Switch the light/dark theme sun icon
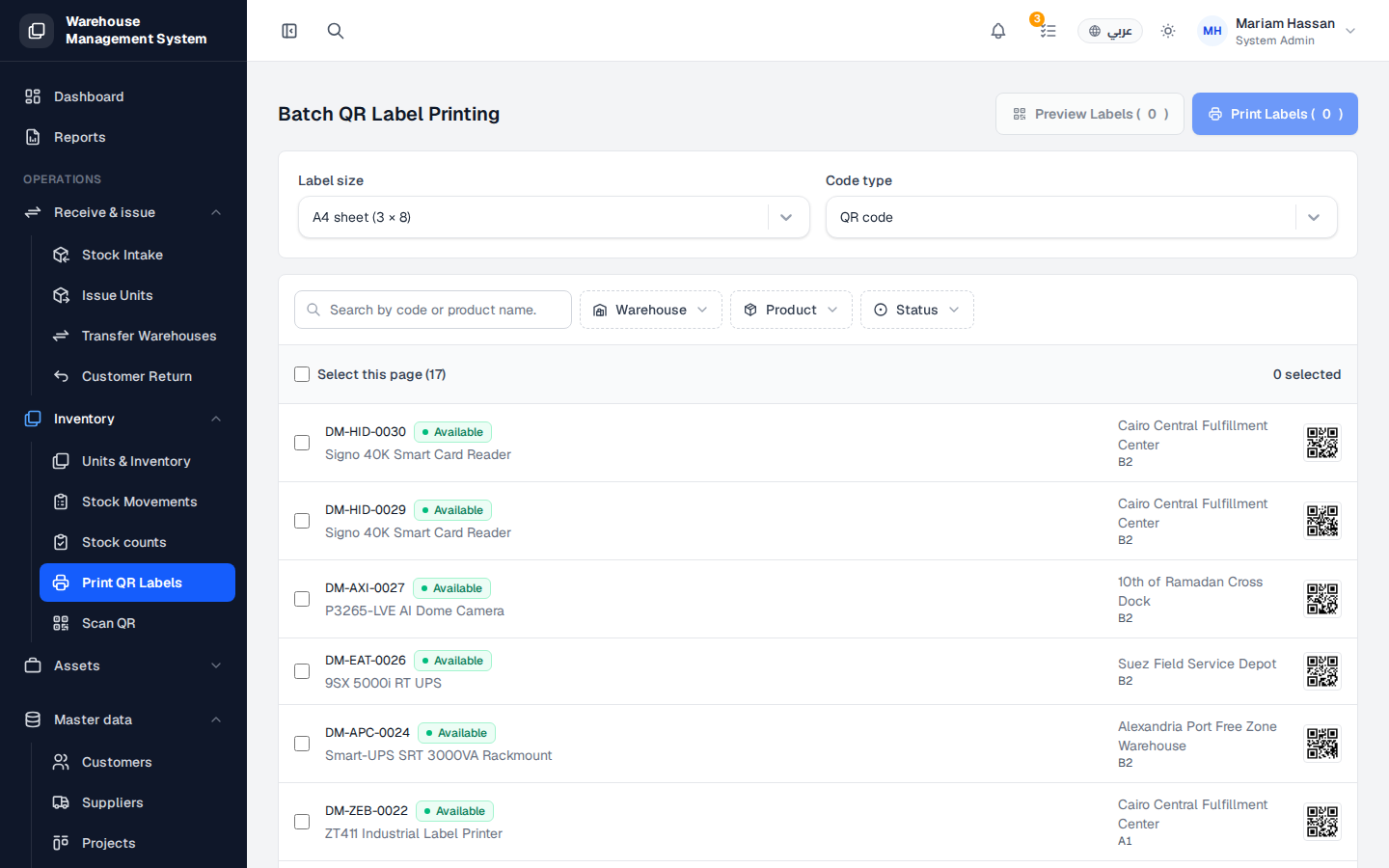1389x868 pixels. 1168,31
